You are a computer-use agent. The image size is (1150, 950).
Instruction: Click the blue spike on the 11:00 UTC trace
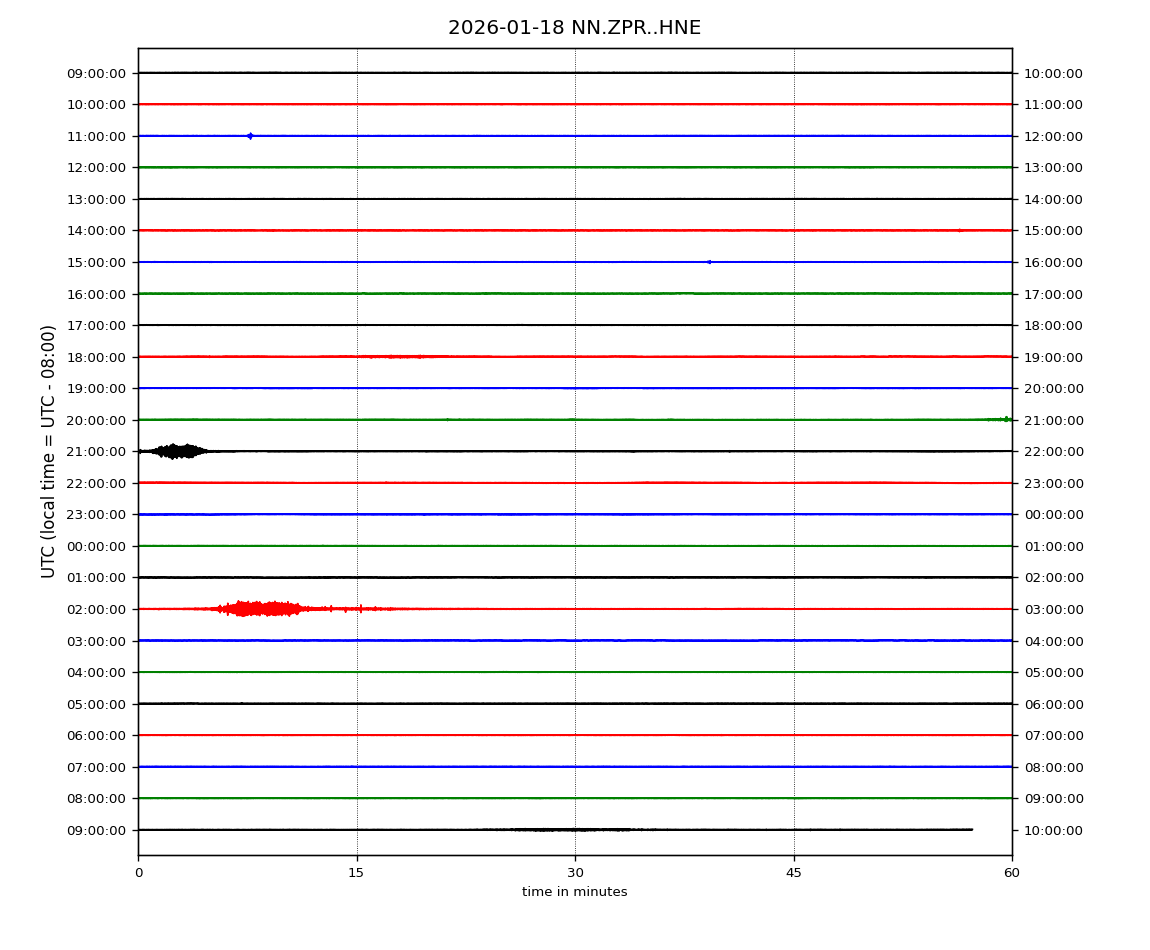(x=250, y=136)
